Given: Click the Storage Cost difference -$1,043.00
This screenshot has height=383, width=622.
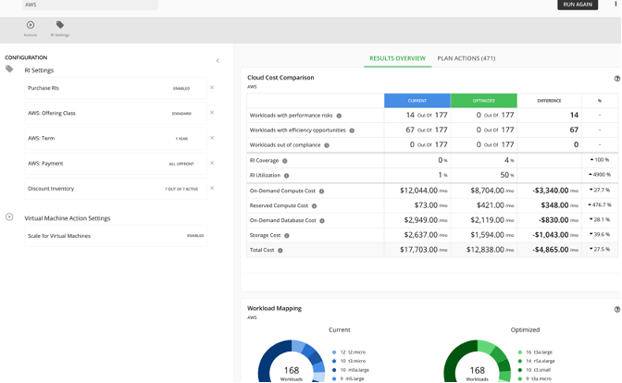Looking at the screenshot, I should 555,235.
